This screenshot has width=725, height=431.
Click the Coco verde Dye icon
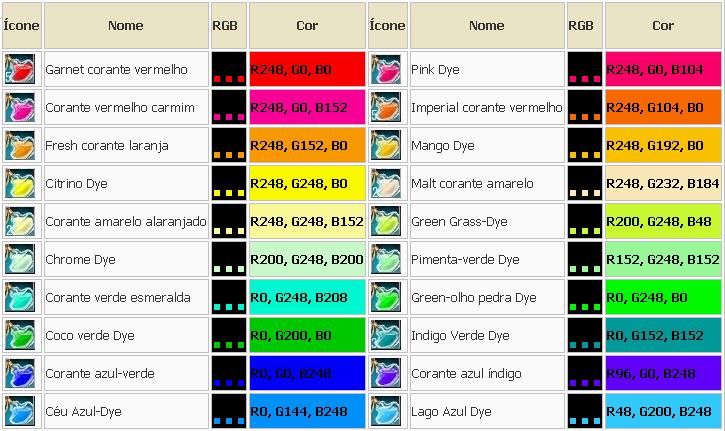click(20, 334)
